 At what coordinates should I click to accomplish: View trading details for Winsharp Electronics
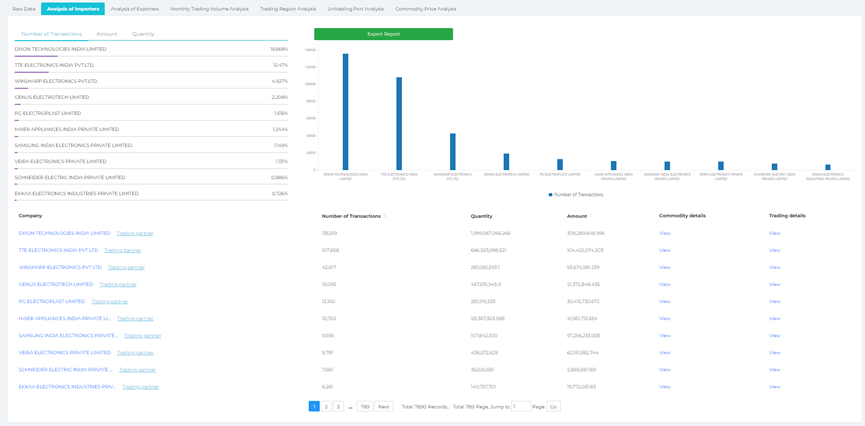pyautogui.click(x=774, y=267)
